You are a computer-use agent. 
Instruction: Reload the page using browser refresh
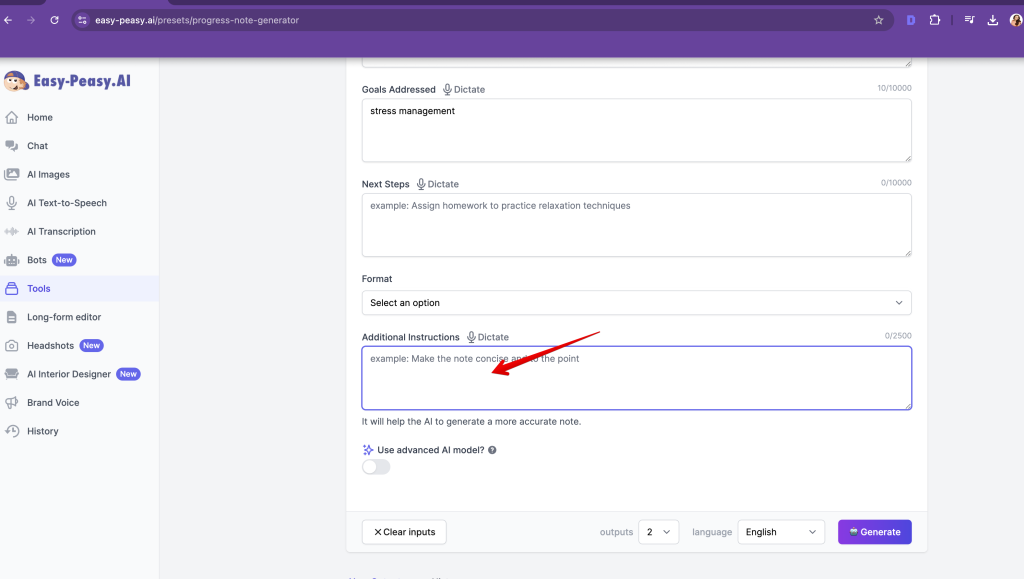click(54, 20)
